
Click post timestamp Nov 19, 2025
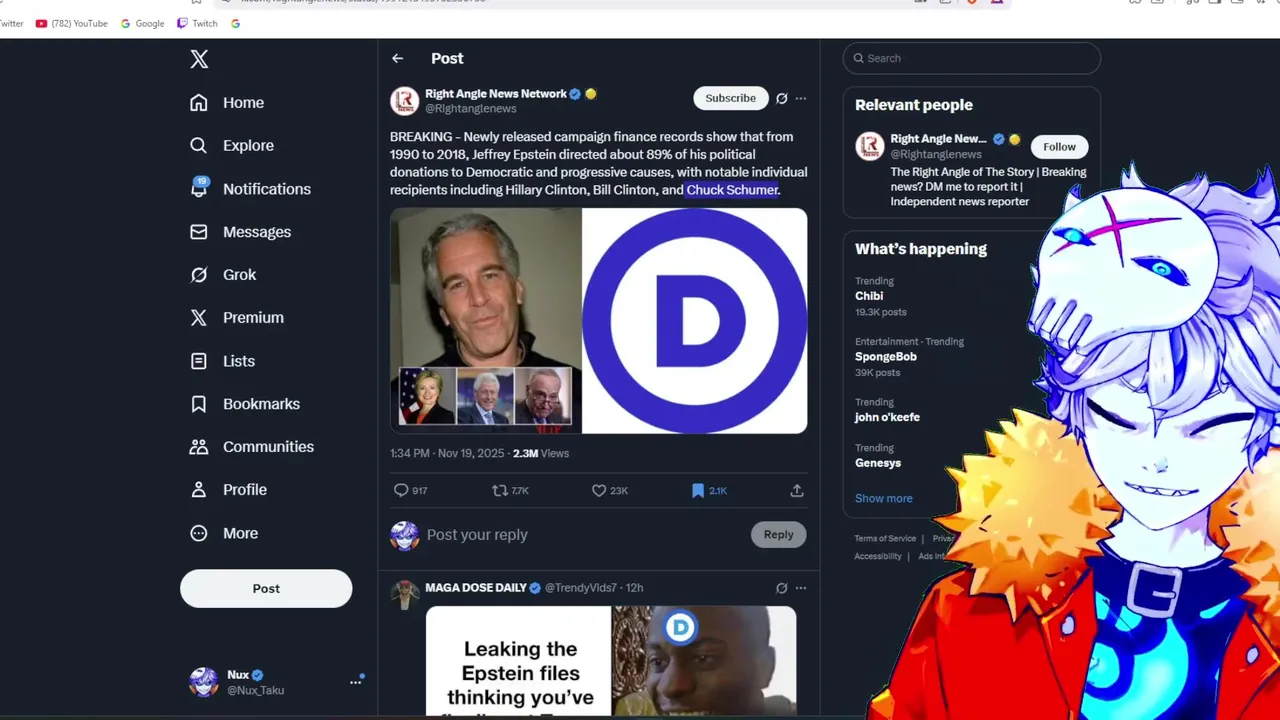click(447, 453)
